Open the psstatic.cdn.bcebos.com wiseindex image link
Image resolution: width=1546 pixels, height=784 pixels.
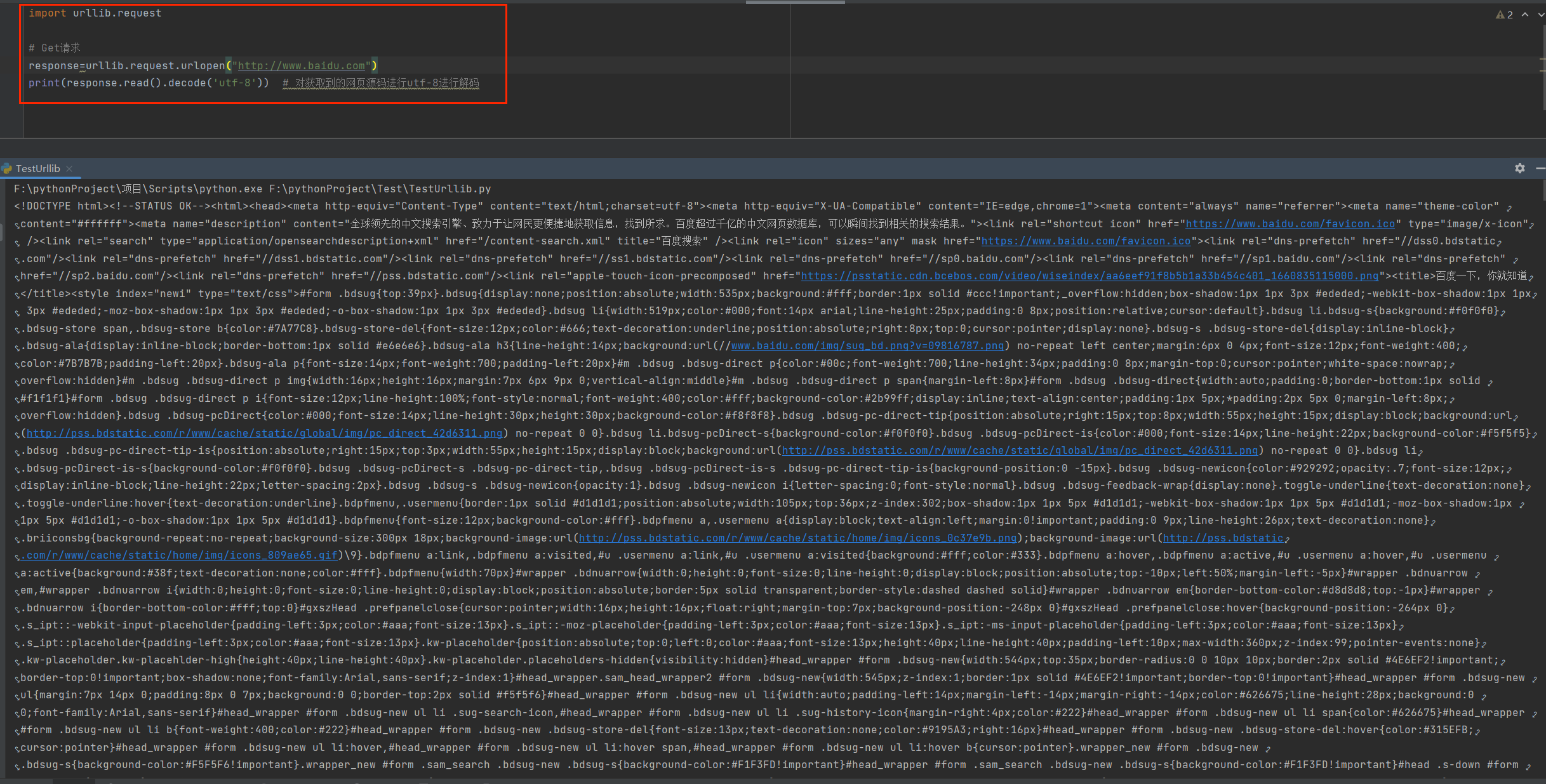coord(1090,276)
